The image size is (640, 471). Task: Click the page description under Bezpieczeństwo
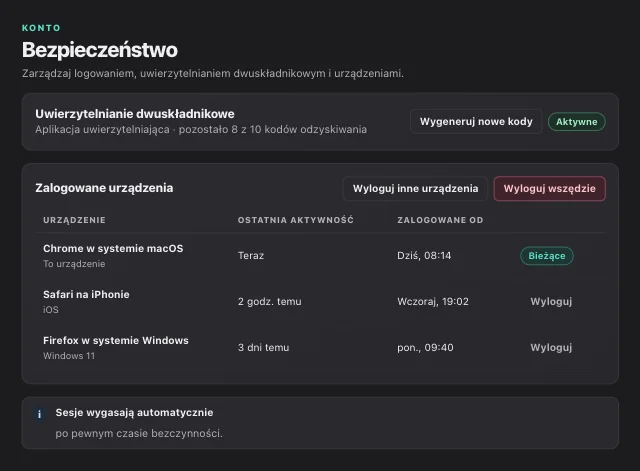(213, 73)
